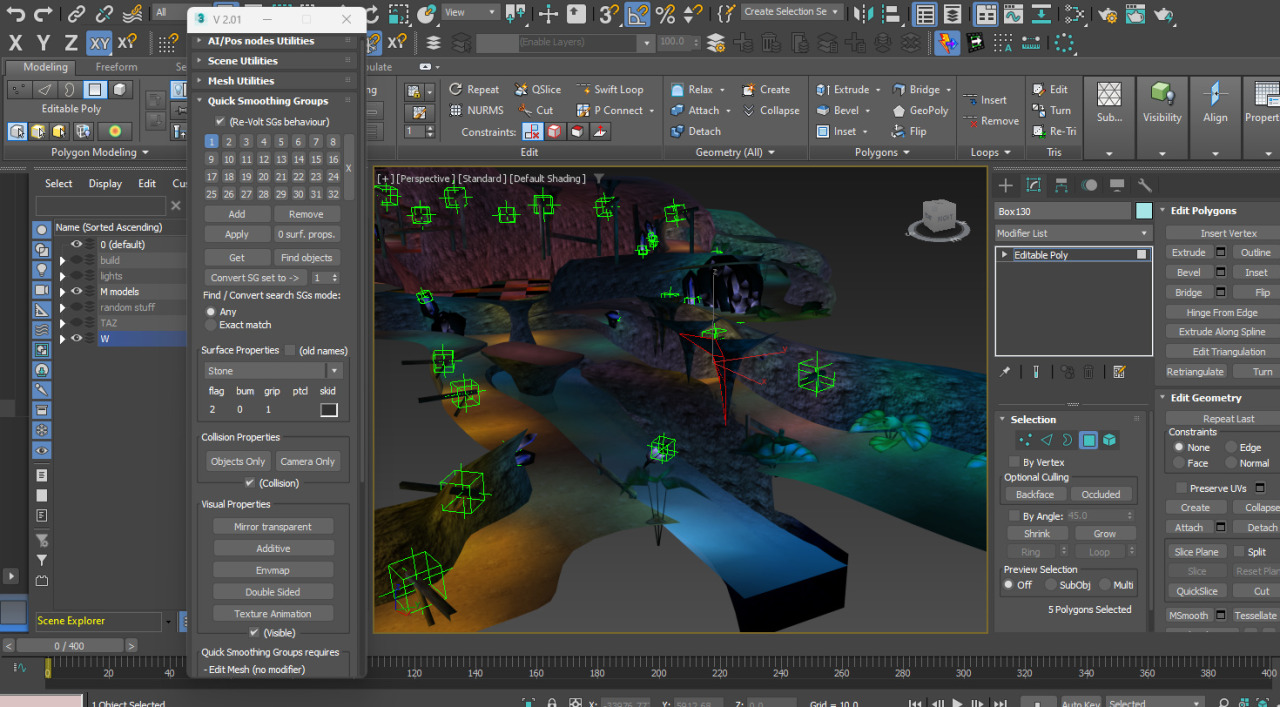The width and height of the screenshot is (1280, 707).
Task: Toggle visibility of the M models layer
Action: click(76, 292)
